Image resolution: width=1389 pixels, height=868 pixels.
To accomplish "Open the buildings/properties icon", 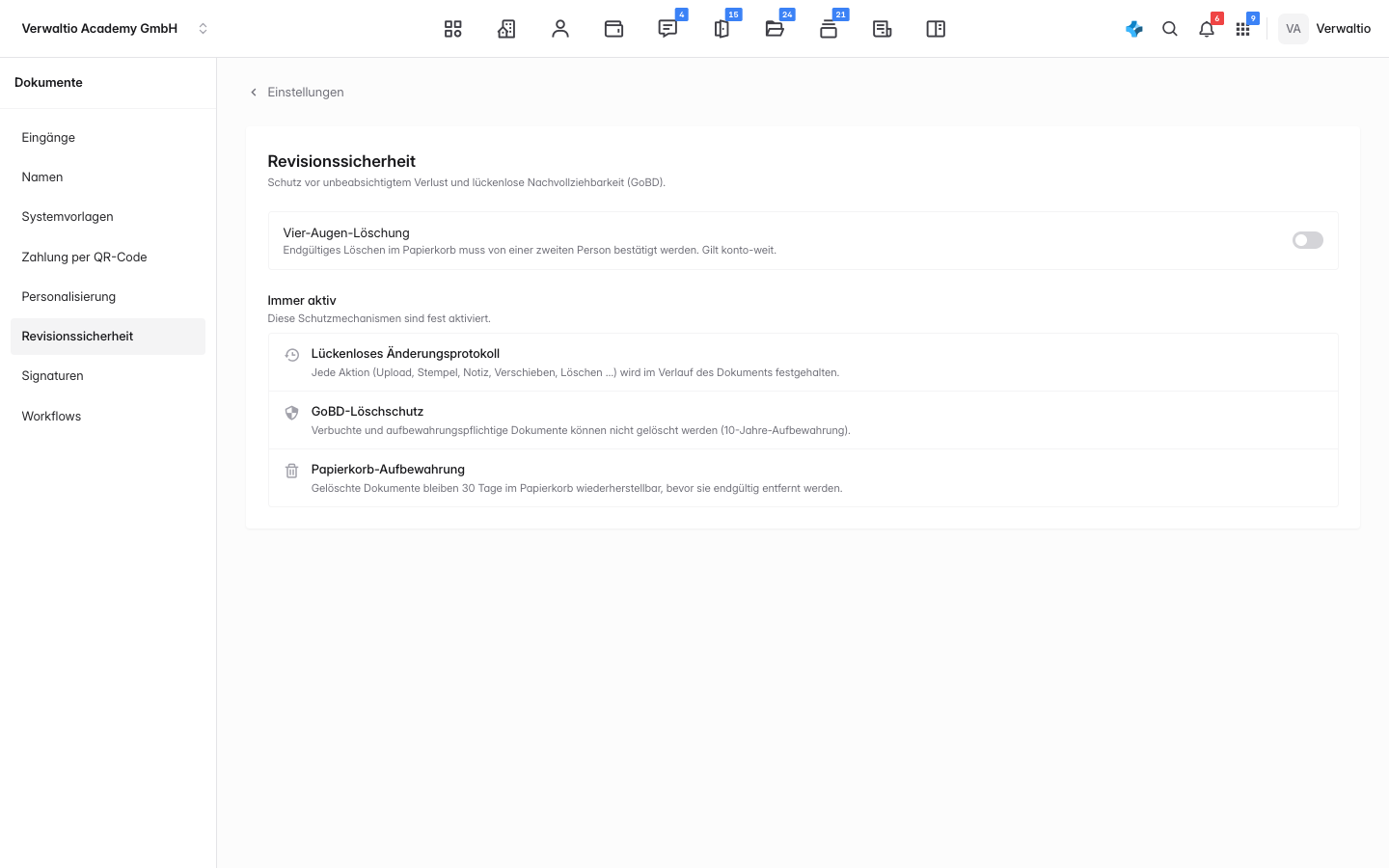I will click(506, 29).
